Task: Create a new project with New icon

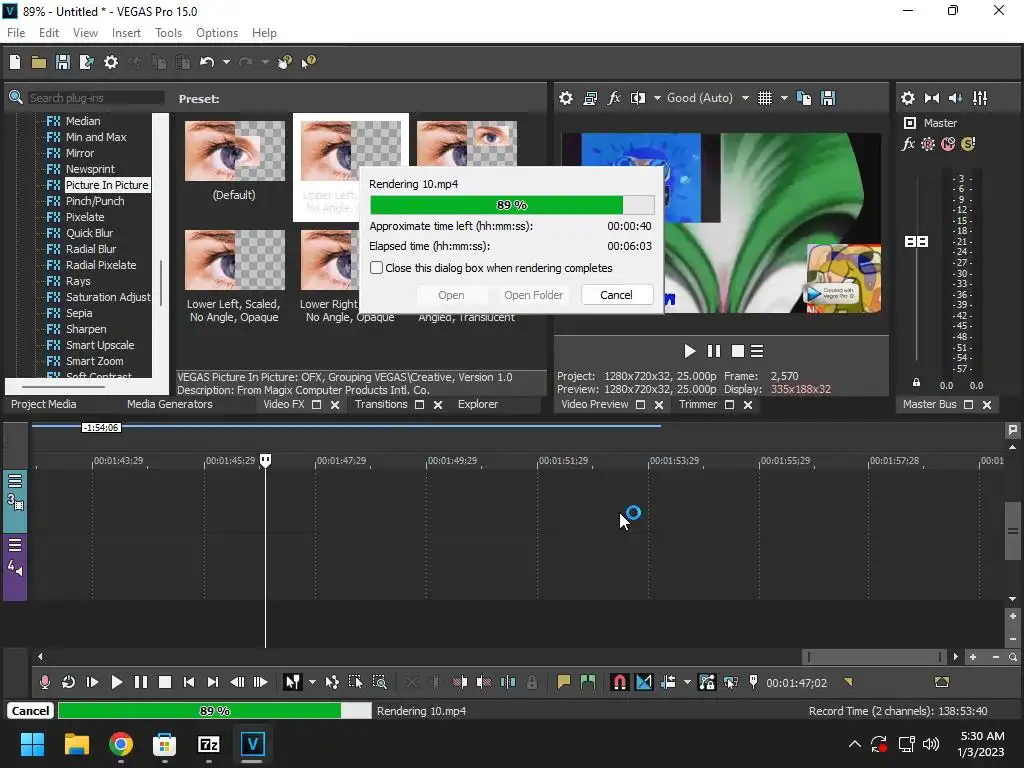Action: 15,62
